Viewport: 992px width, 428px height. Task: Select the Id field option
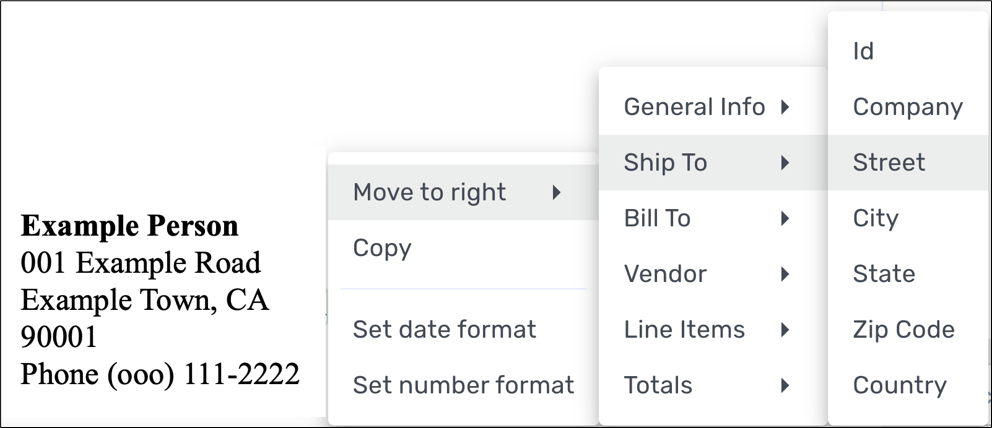[x=863, y=51]
